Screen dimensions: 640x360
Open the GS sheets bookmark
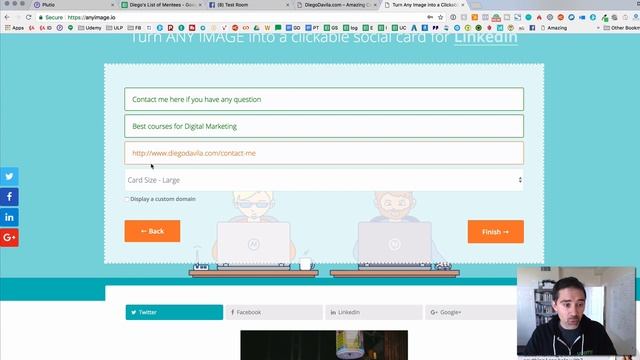point(331,28)
